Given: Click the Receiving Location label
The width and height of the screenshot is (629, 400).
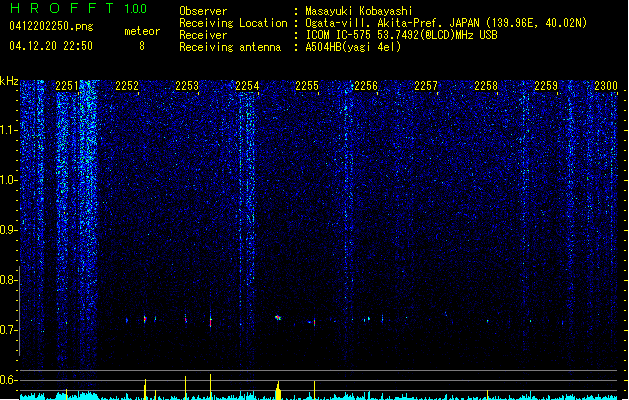Looking at the screenshot, I should point(233,23).
